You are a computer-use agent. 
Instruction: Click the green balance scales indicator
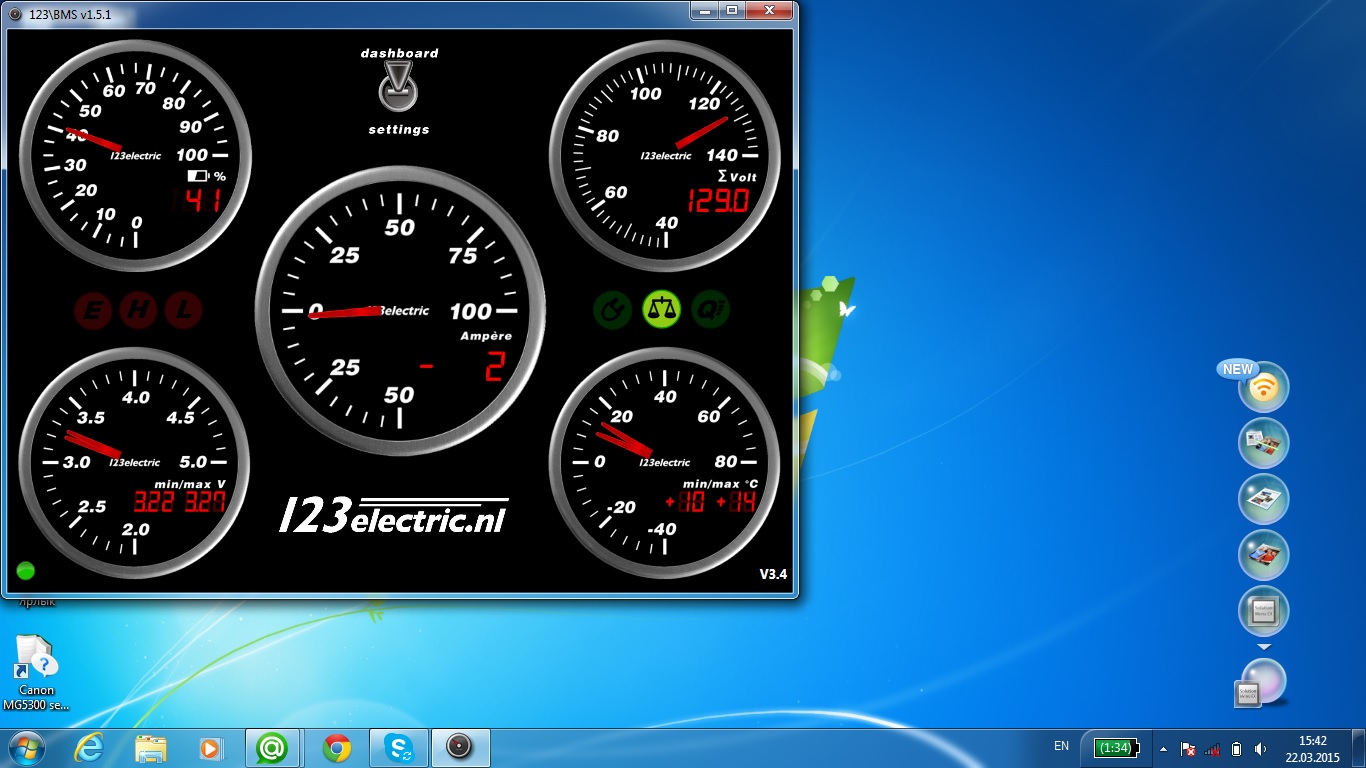660,309
